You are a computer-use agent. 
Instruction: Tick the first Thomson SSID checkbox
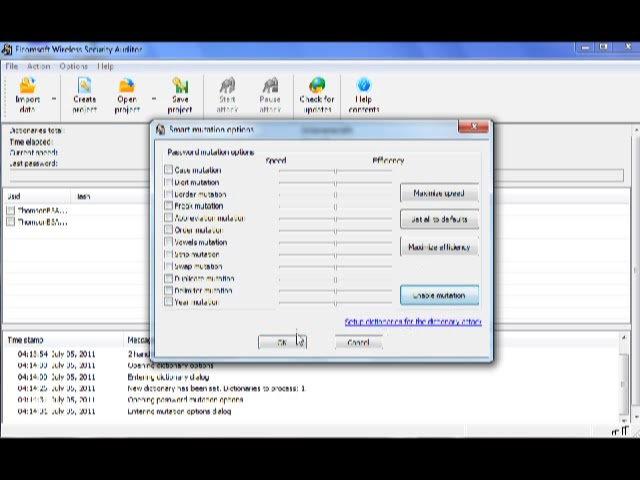point(11,211)
